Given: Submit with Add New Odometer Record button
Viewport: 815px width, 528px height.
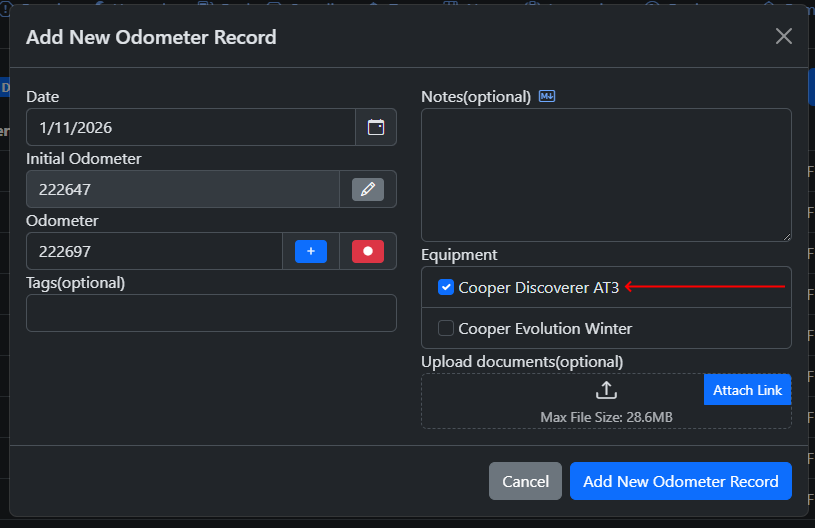Looking at the screenshot, I should coord(680,481).
